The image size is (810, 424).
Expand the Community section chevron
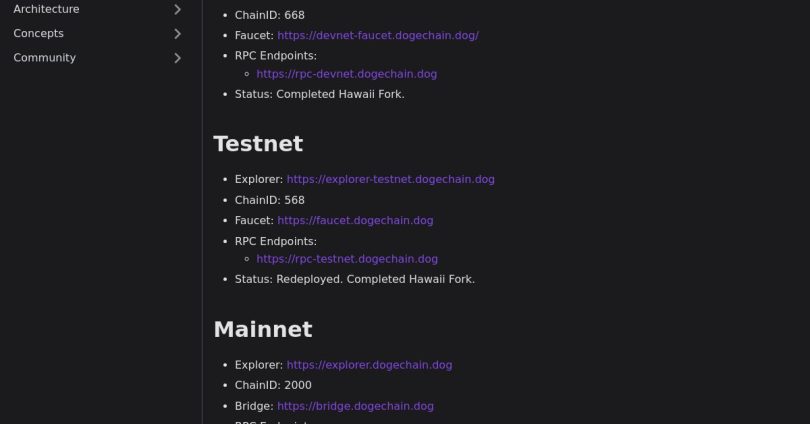(177, 58)
